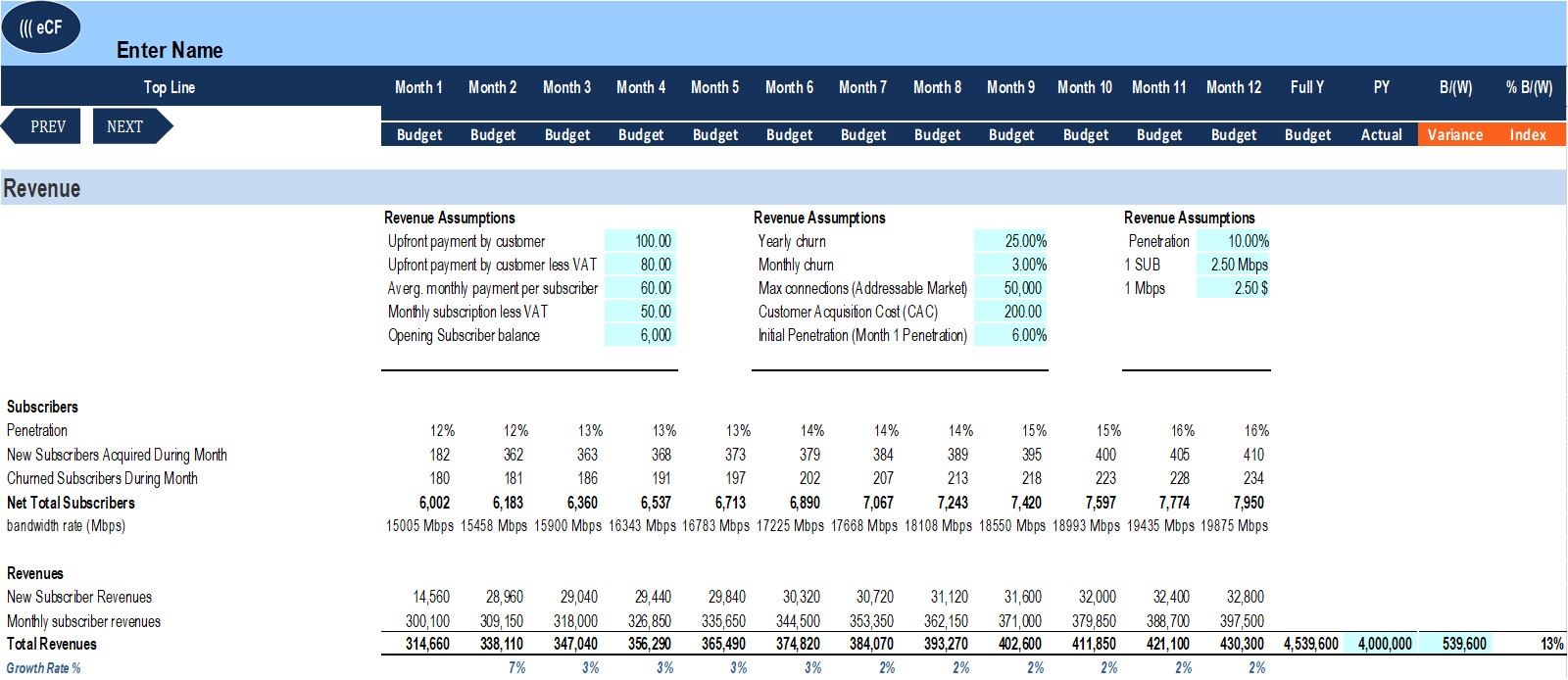This screenshot has height=680, width=1568.
Task: Click Month 12 Total Revenues 430,300
Action: point(1242,644)
